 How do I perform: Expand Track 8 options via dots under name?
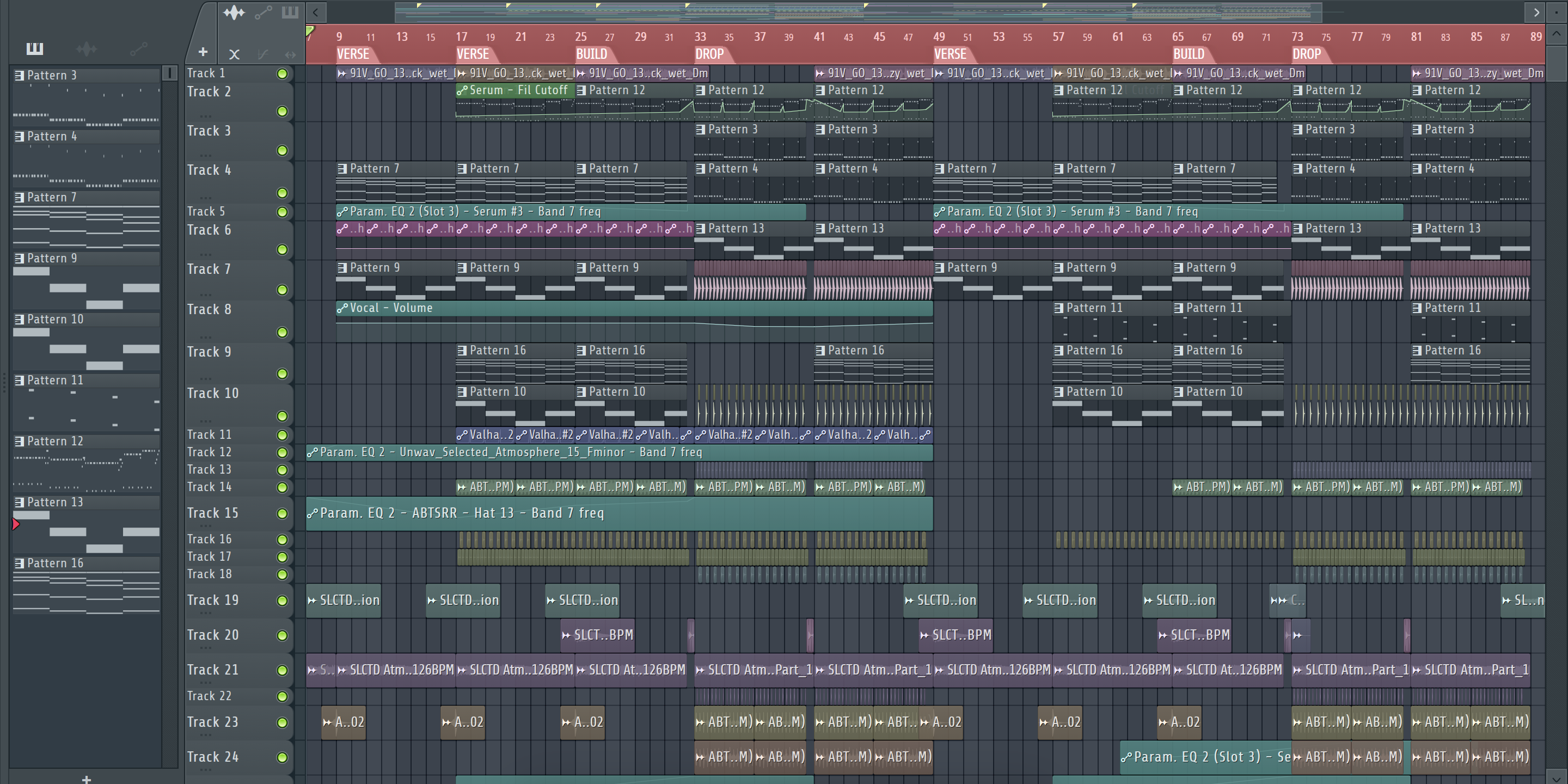206,336
